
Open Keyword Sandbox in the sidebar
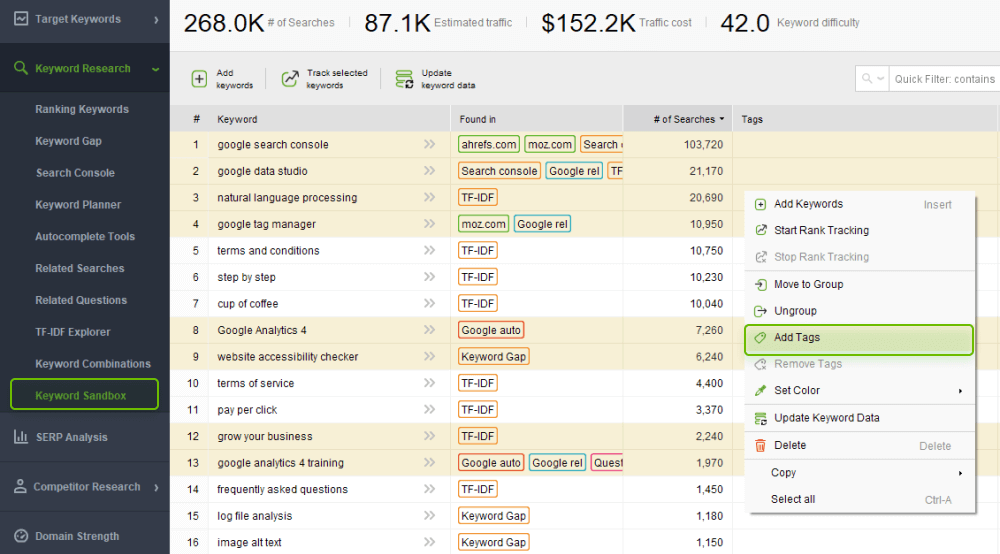point(81,395)
